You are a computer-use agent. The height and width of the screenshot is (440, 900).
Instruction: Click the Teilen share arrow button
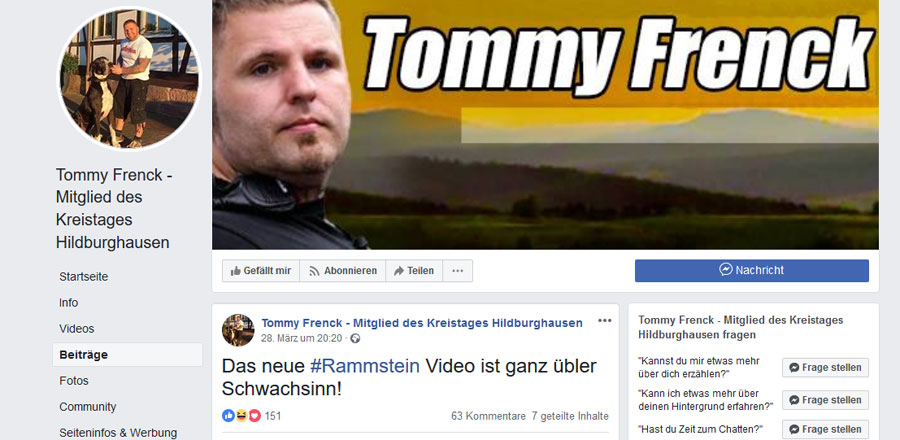(x=414, y=271)
